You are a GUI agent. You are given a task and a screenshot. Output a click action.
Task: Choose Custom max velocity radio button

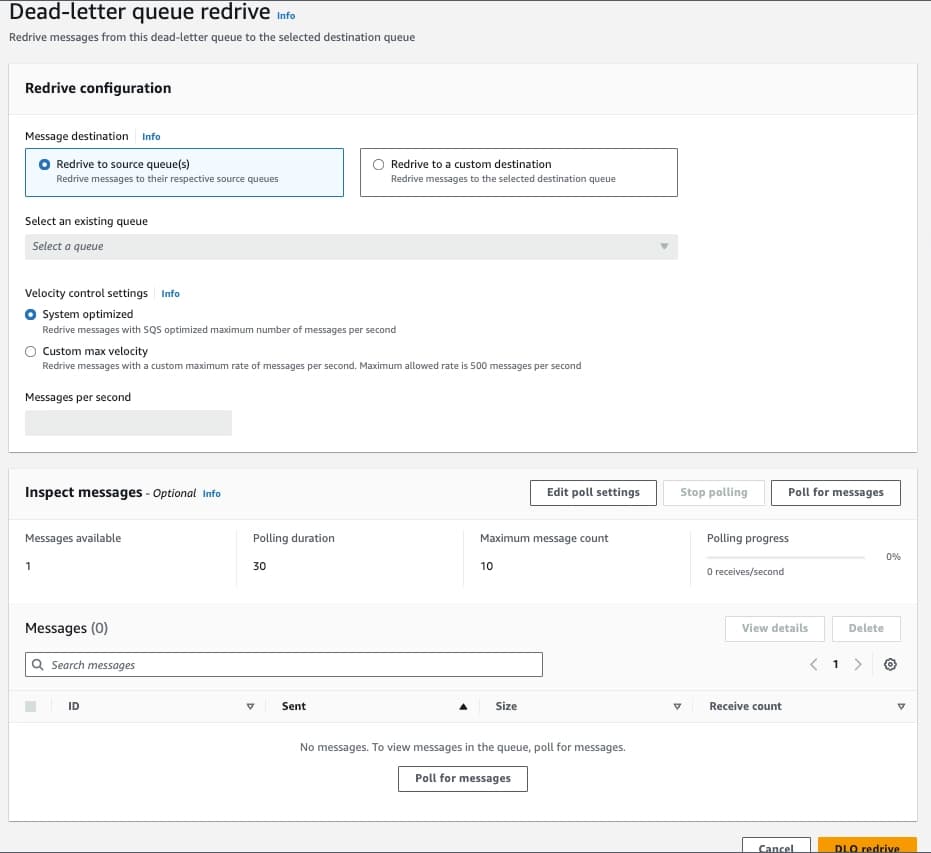pyautogui.click(x=31, y=352)
